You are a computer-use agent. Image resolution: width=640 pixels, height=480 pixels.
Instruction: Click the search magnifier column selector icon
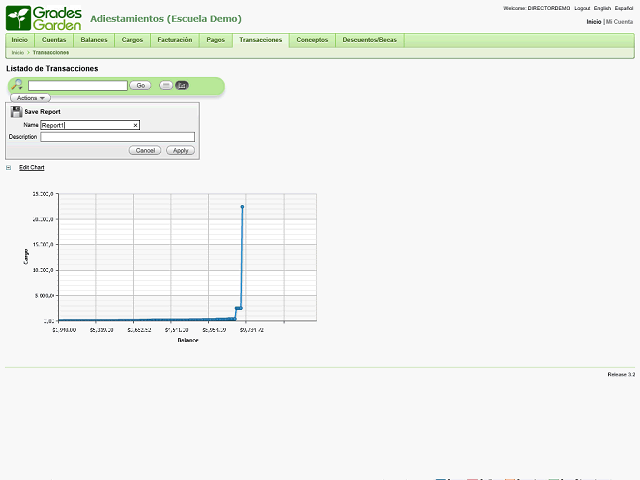(x=17, y=85)
